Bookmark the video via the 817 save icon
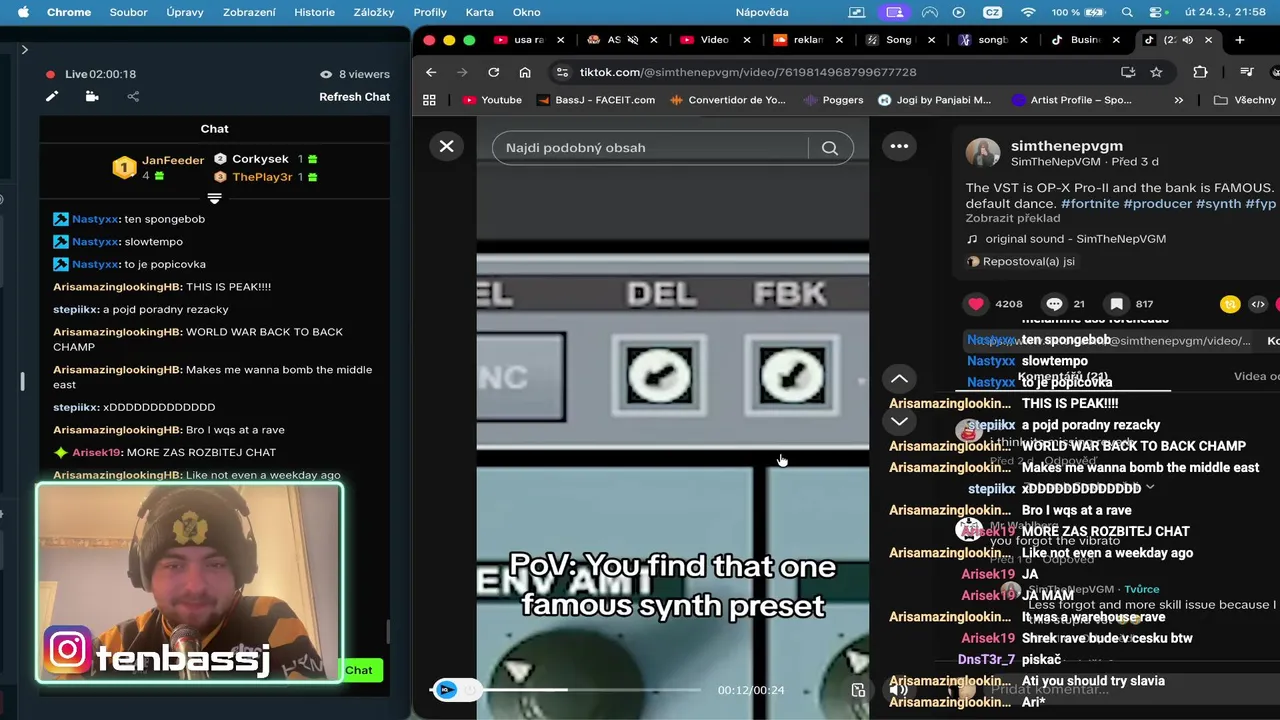This screenshot has width=1280, height=720. pyautogui.click(x=1116, y=304)
